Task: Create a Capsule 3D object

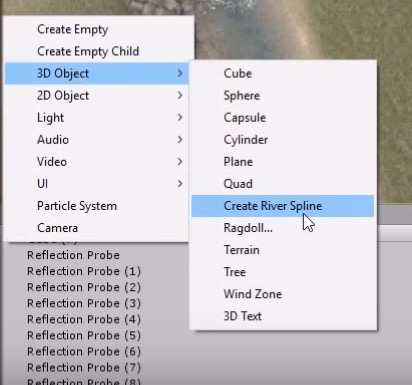Action: pos(283,118)
